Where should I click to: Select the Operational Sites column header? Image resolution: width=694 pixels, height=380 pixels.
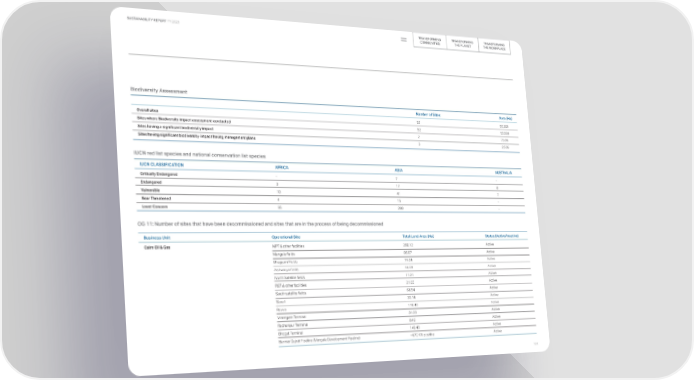point(286,237)
